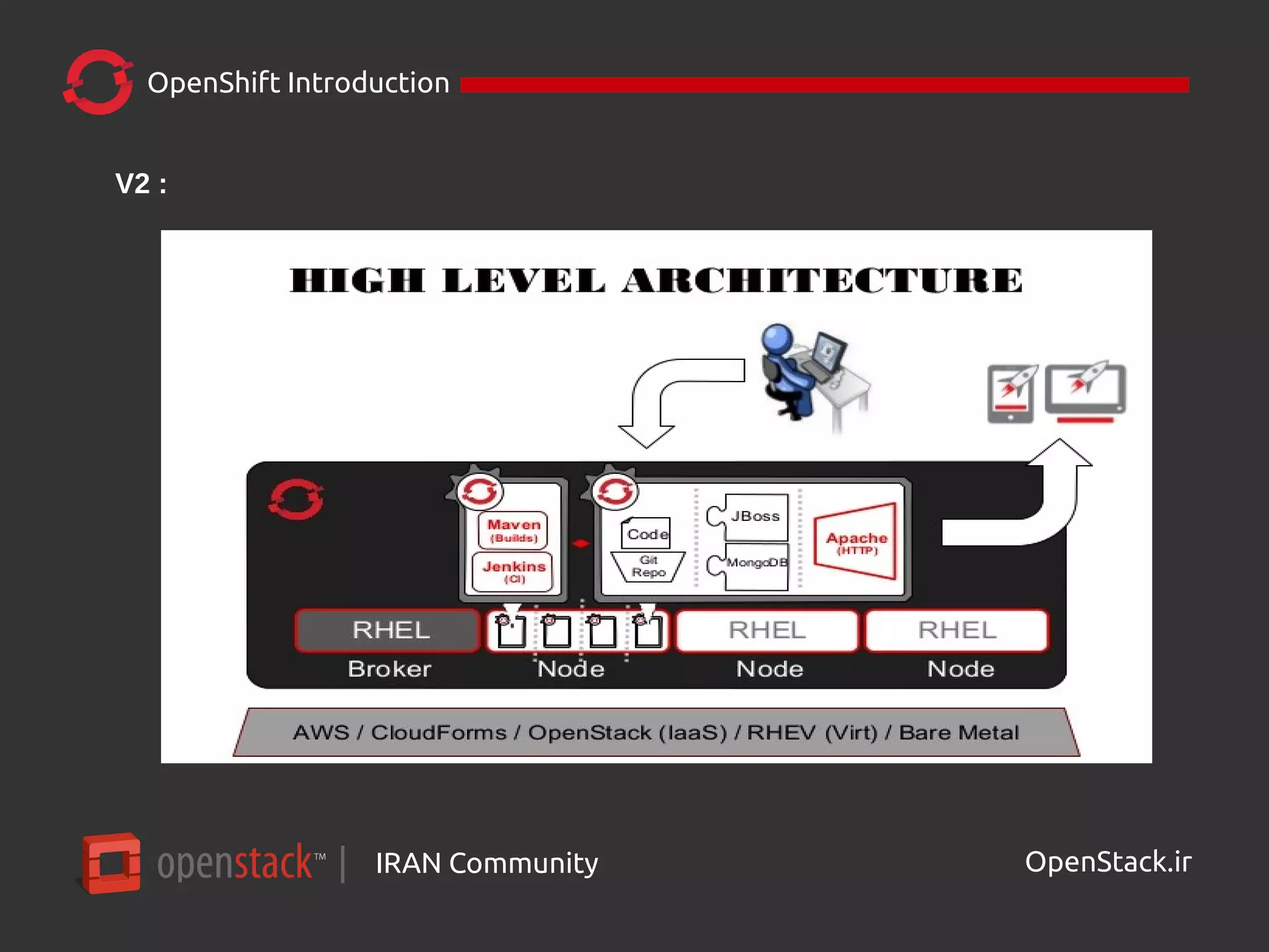
Task: Click the 'V2 :' heading text
Action: (141, 184)
